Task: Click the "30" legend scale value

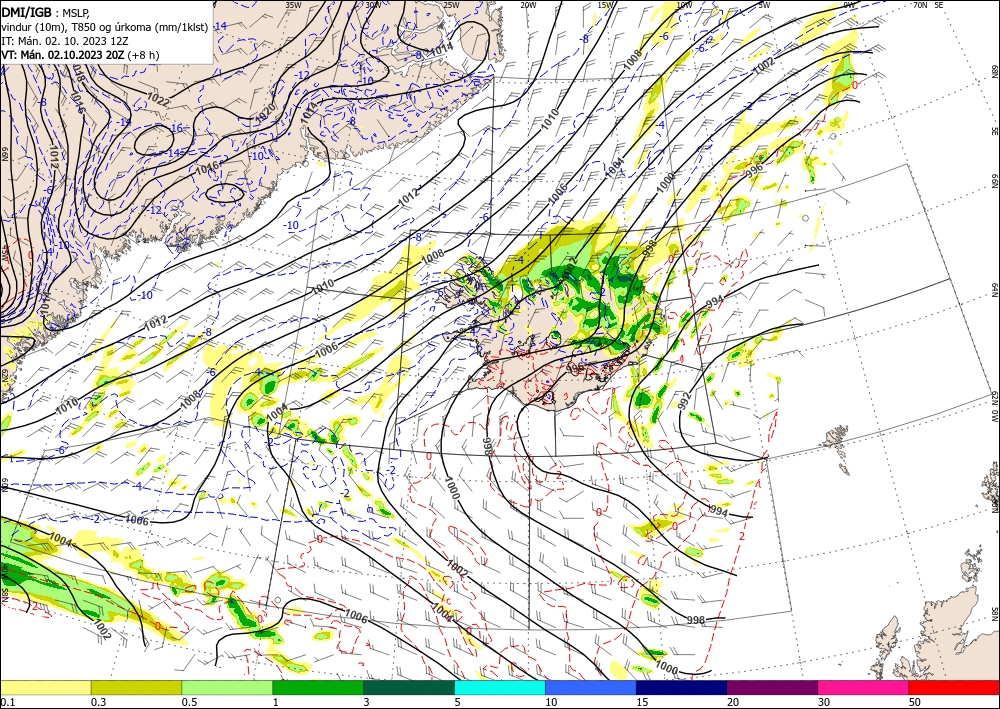Action: click(824, 702)
